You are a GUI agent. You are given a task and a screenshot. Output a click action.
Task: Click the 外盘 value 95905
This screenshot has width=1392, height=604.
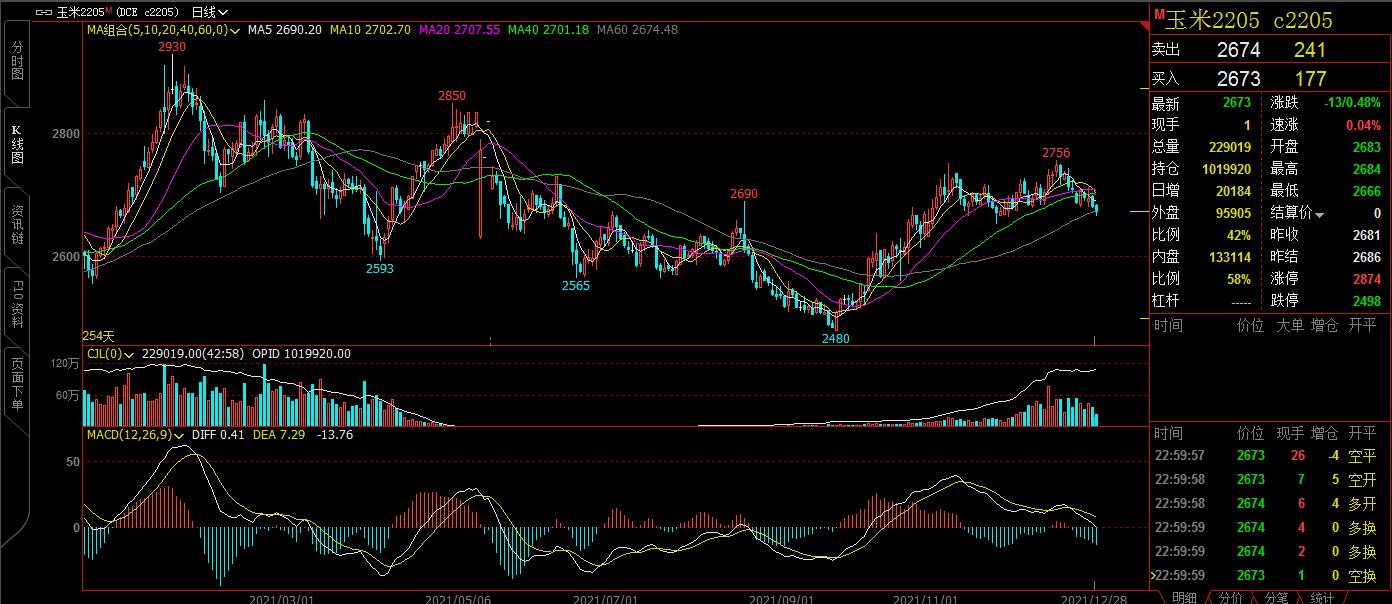click(x=1235, y=214)
